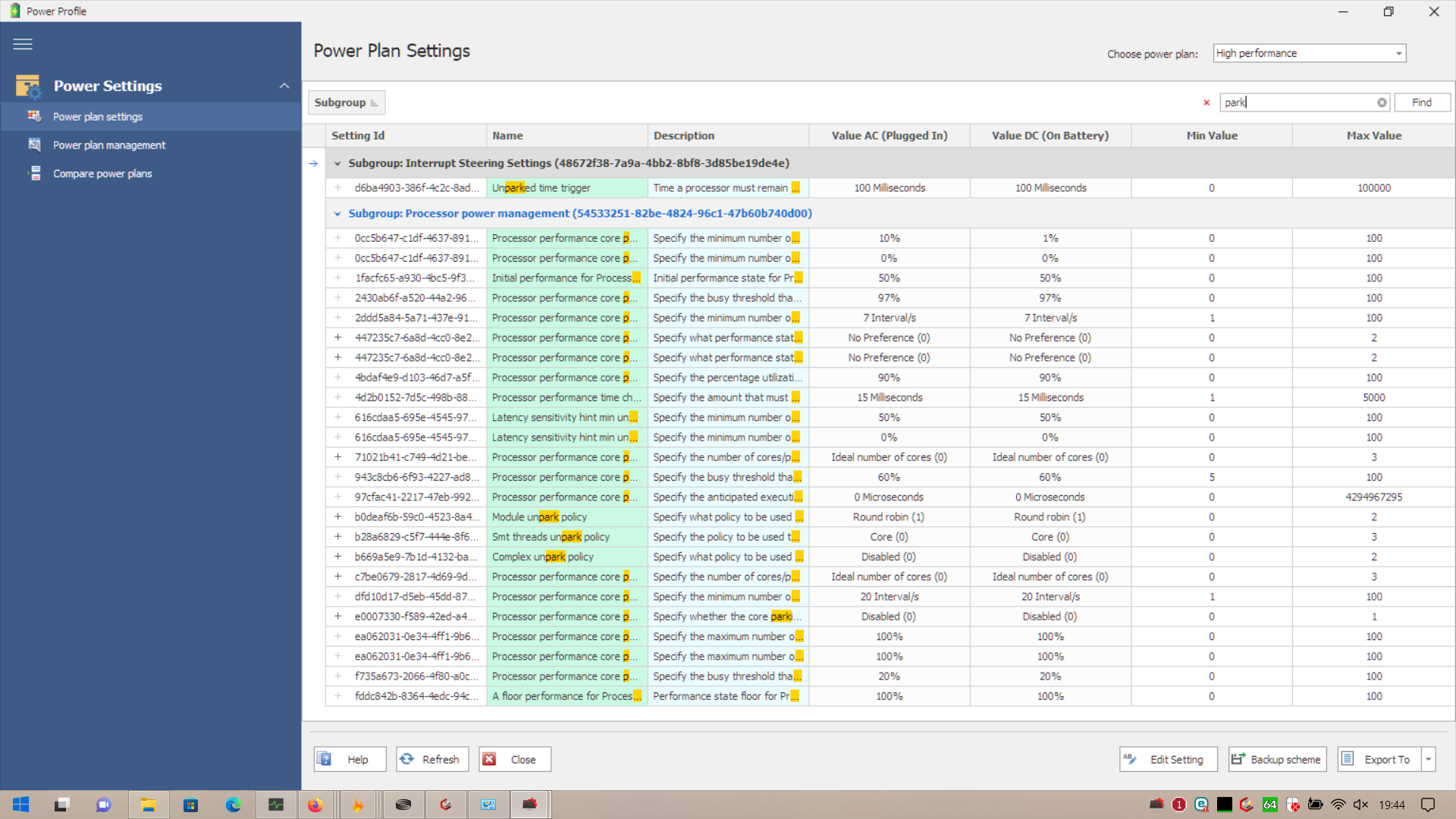1456x819 pixels.
Task: Sort by the Setting Id column header
Action: pyautogui.click(x=406, y=136)
